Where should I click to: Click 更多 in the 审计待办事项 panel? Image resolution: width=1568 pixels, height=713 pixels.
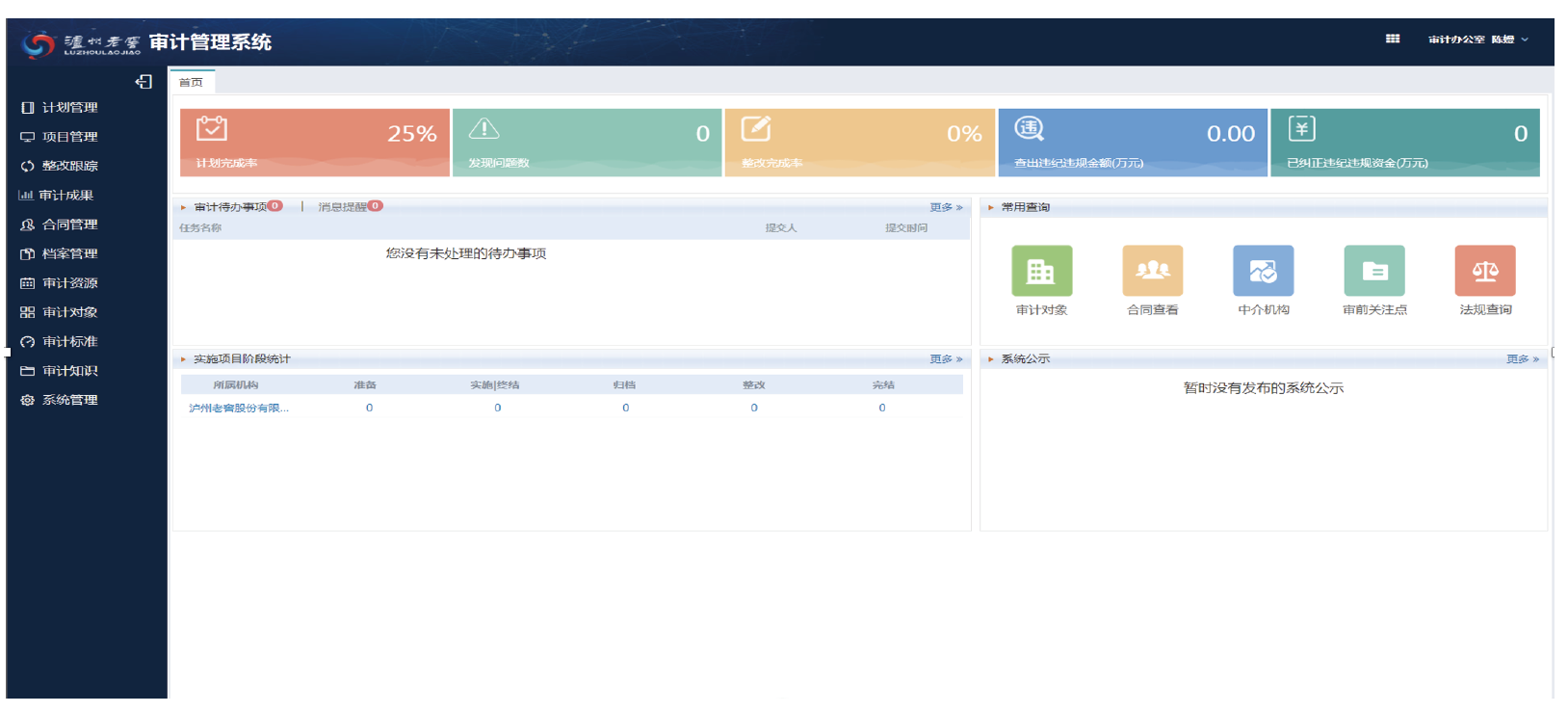(946, 207)
